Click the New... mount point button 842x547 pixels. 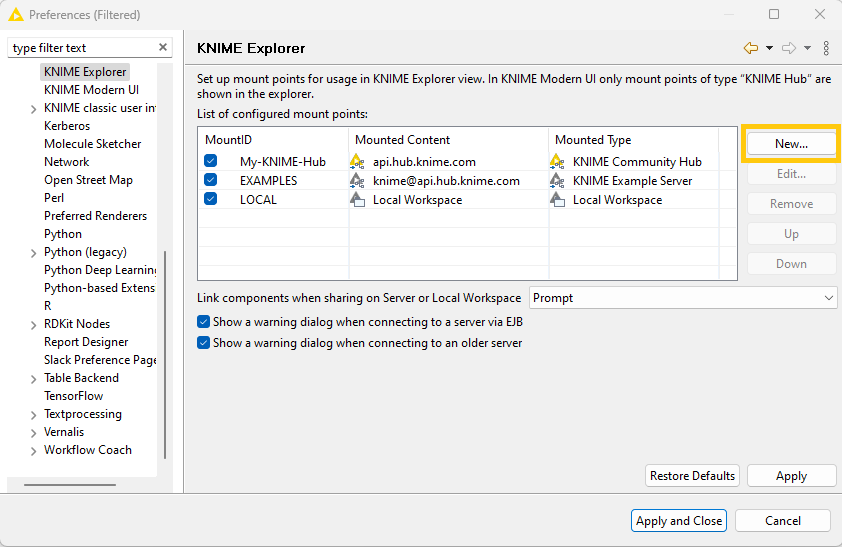pyautogui.click(x=791, y=144)
